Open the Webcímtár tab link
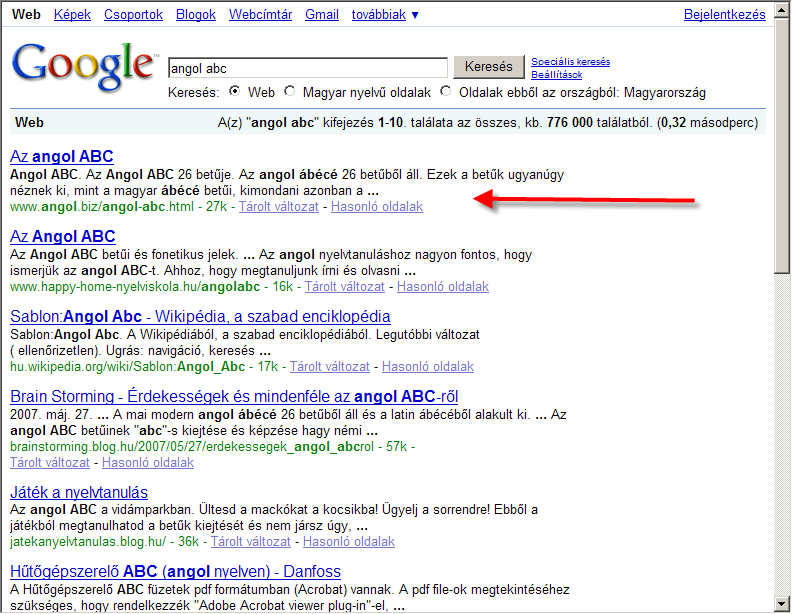Image resolution: width=792 pixels, height=614 pixels. (261, 15)
